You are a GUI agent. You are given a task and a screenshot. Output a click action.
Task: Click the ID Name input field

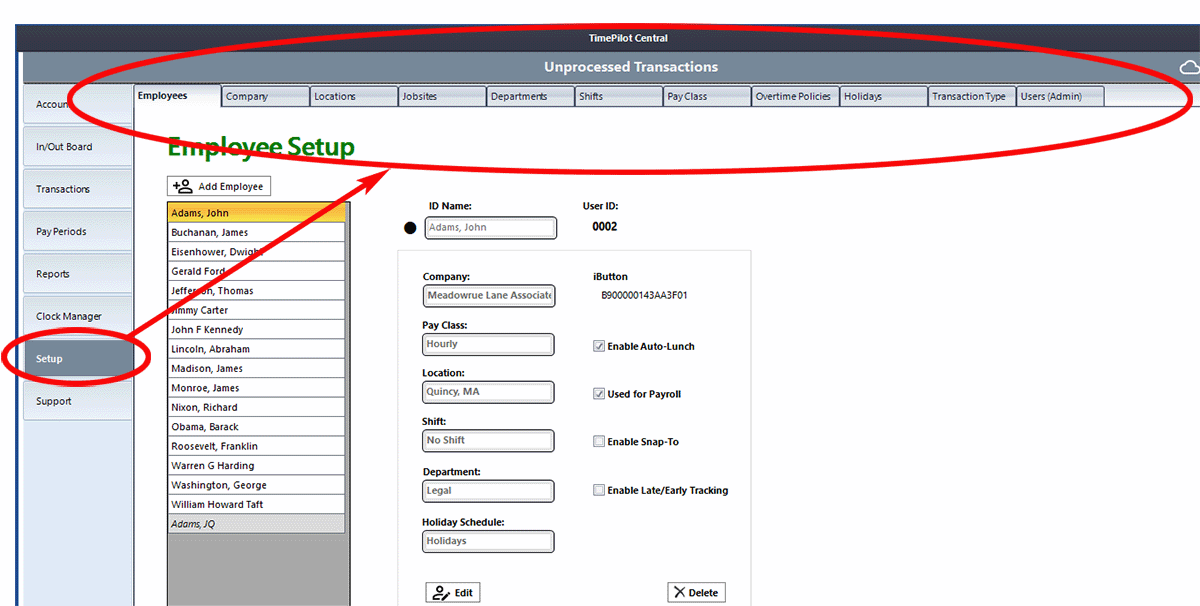click(x=490, y=227)
